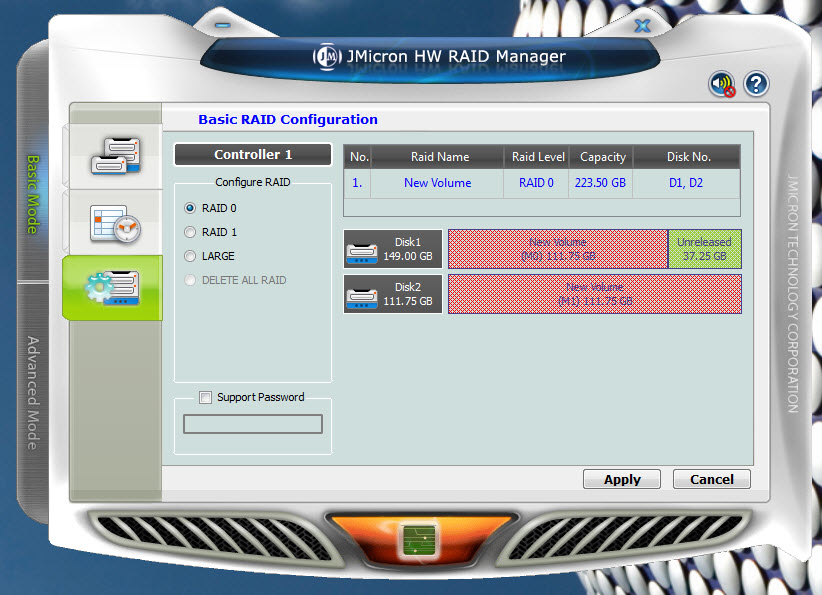Switch to Advanced Mode tab
The image size is (822, 595).
pos(33,393)
